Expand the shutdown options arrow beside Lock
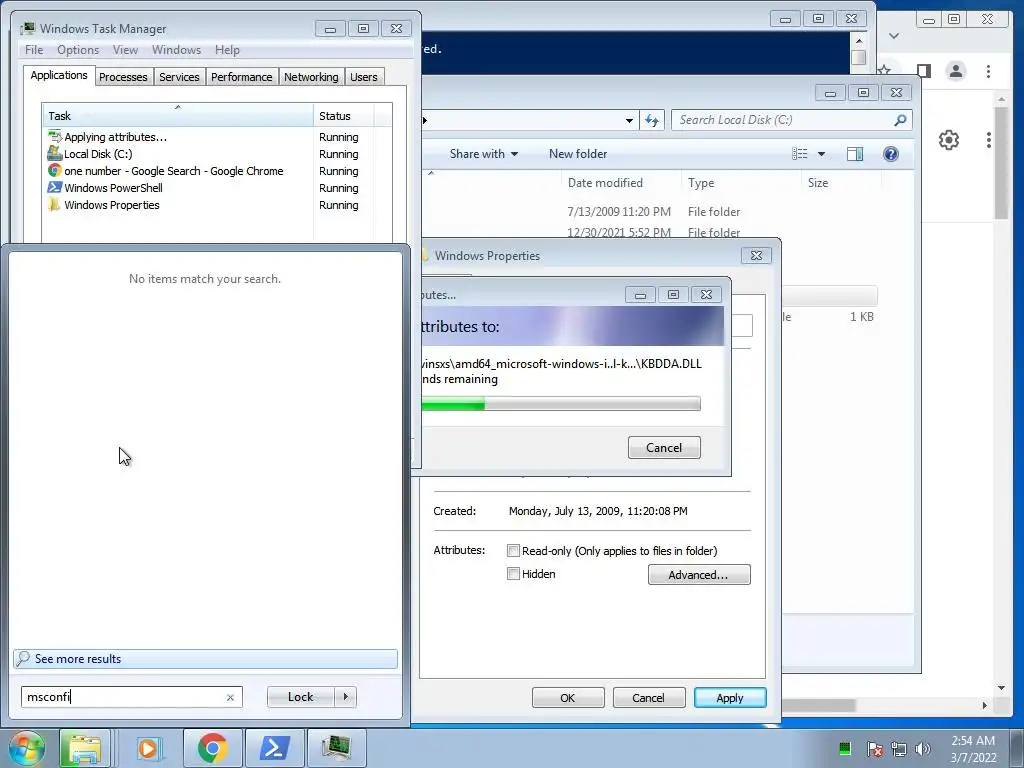 tap(345, 697)
